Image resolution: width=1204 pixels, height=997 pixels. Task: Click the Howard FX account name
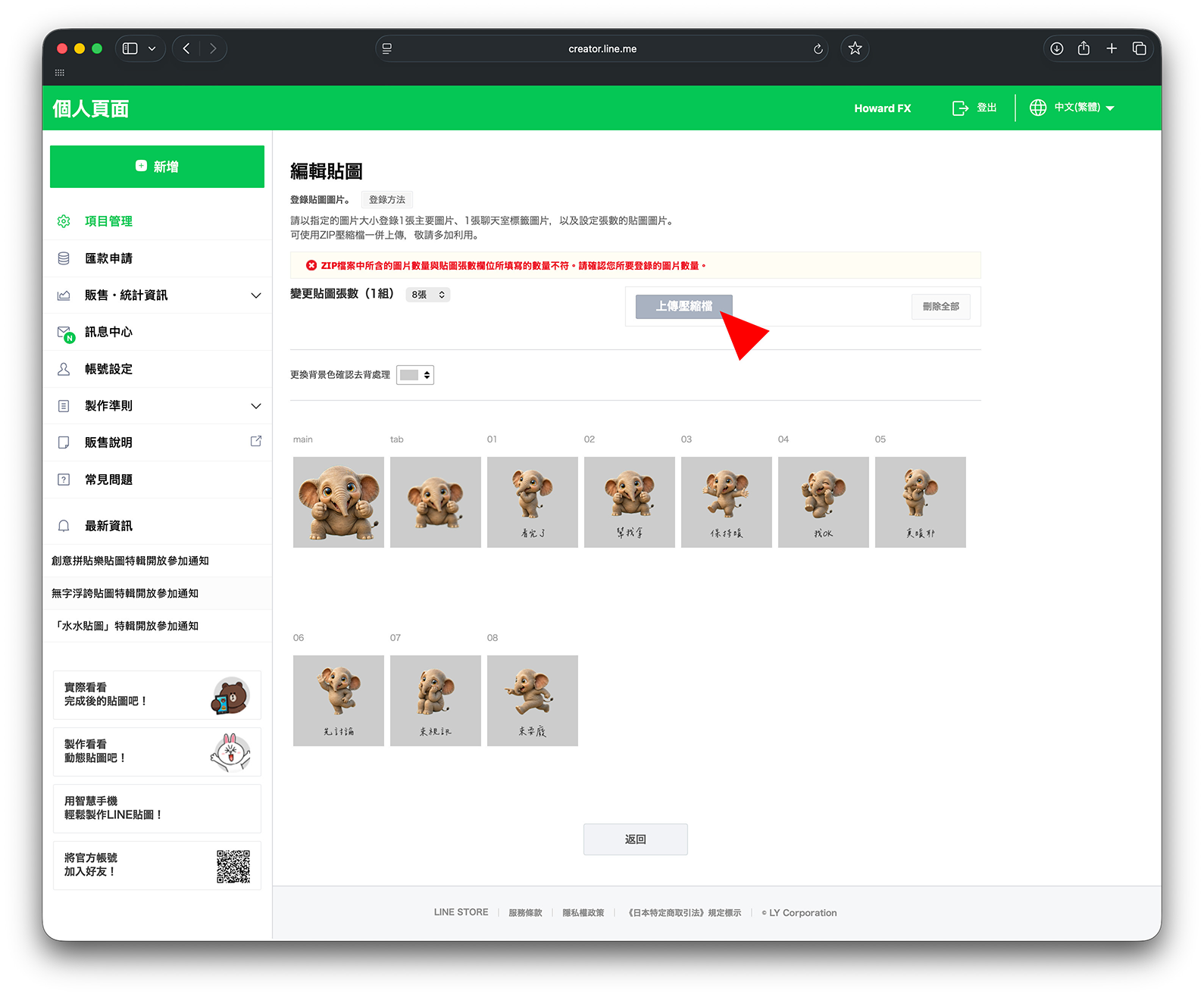pos(882,108)
